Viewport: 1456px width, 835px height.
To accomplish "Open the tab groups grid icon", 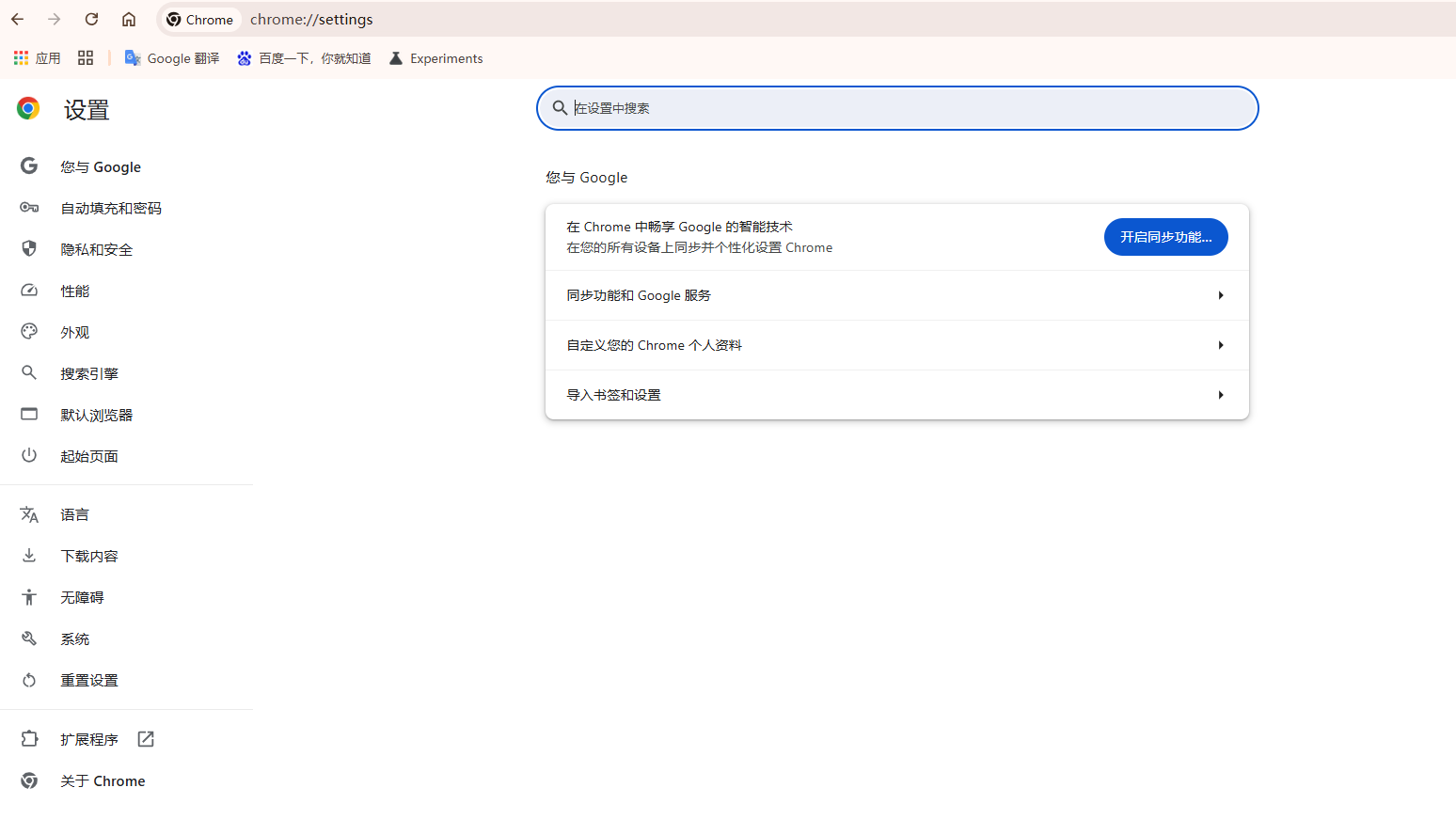I will coord(86,58).
